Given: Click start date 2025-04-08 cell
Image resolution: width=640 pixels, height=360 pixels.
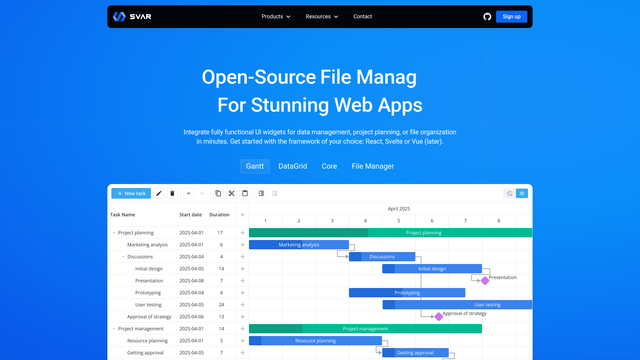Looking at the screenshot, I should coord(191,281).
